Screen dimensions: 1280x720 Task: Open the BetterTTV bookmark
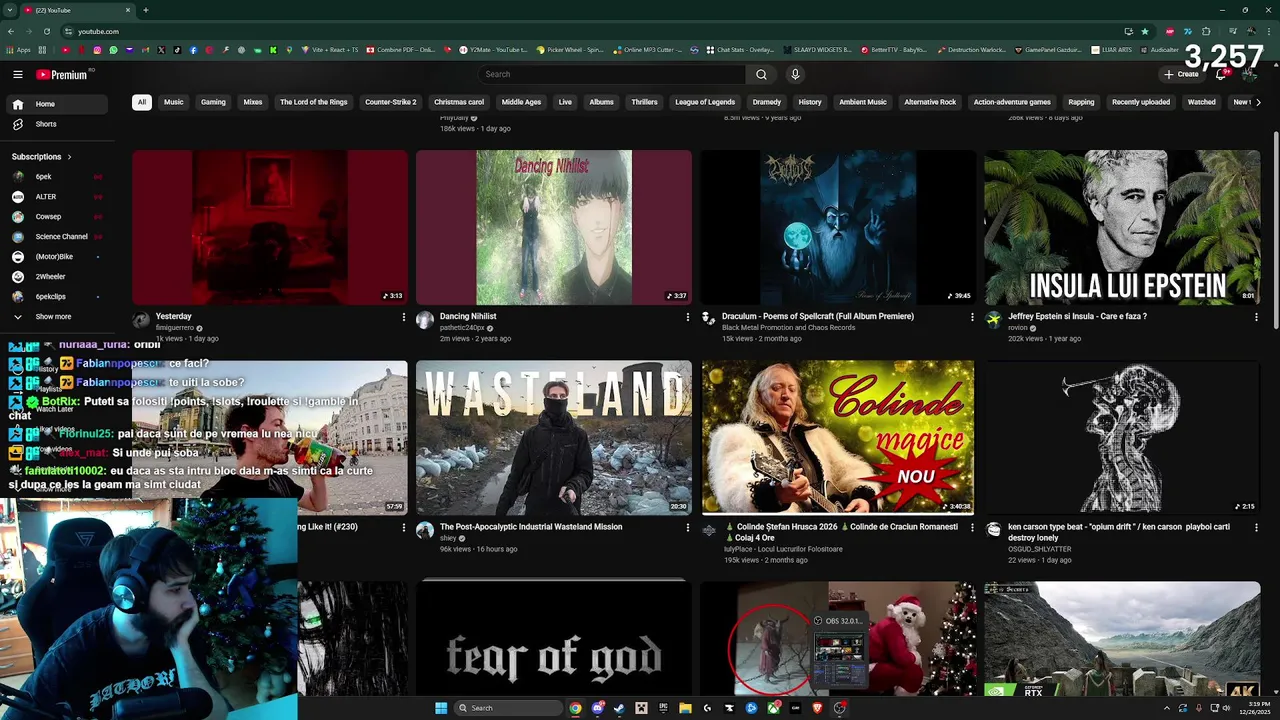(x=892, y=49)
